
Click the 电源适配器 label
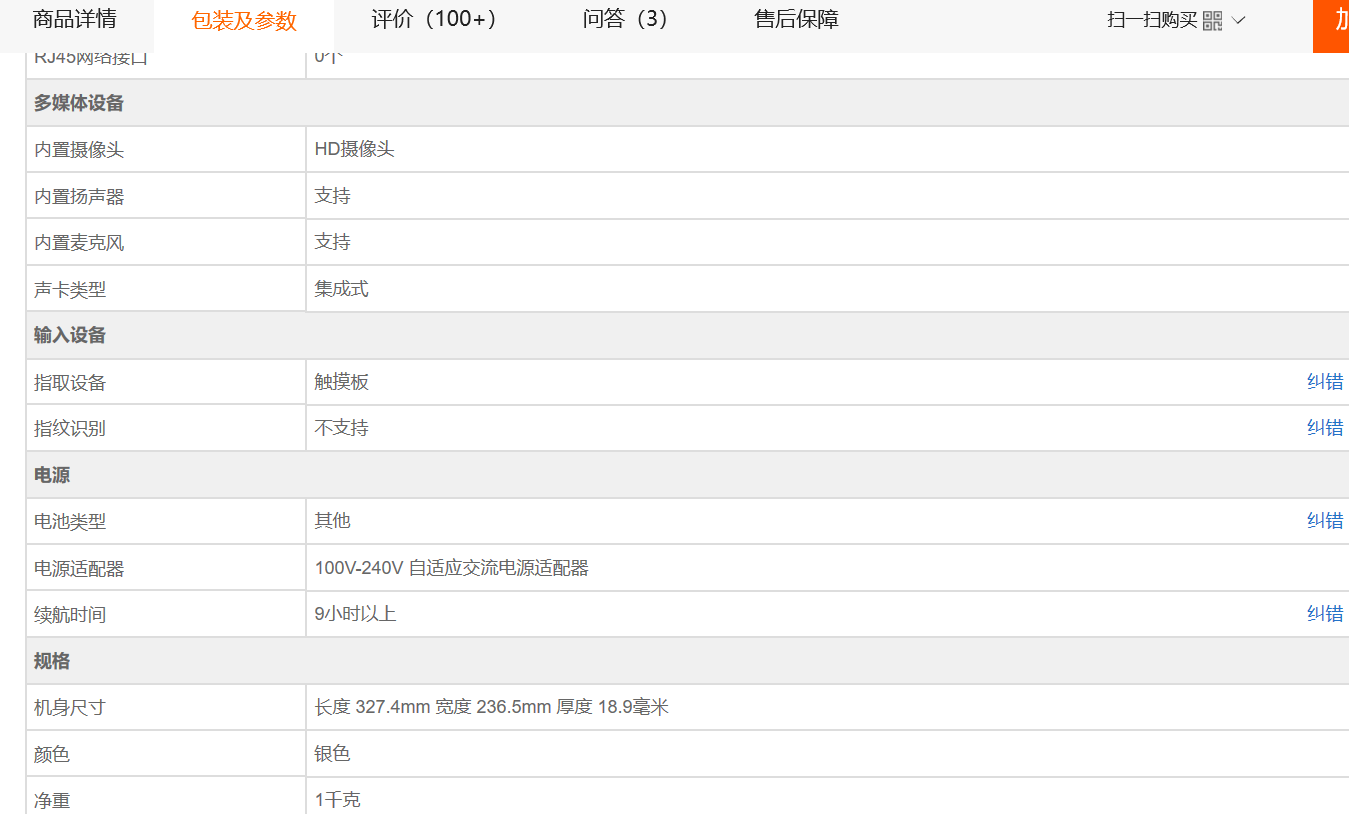(79, 569)
